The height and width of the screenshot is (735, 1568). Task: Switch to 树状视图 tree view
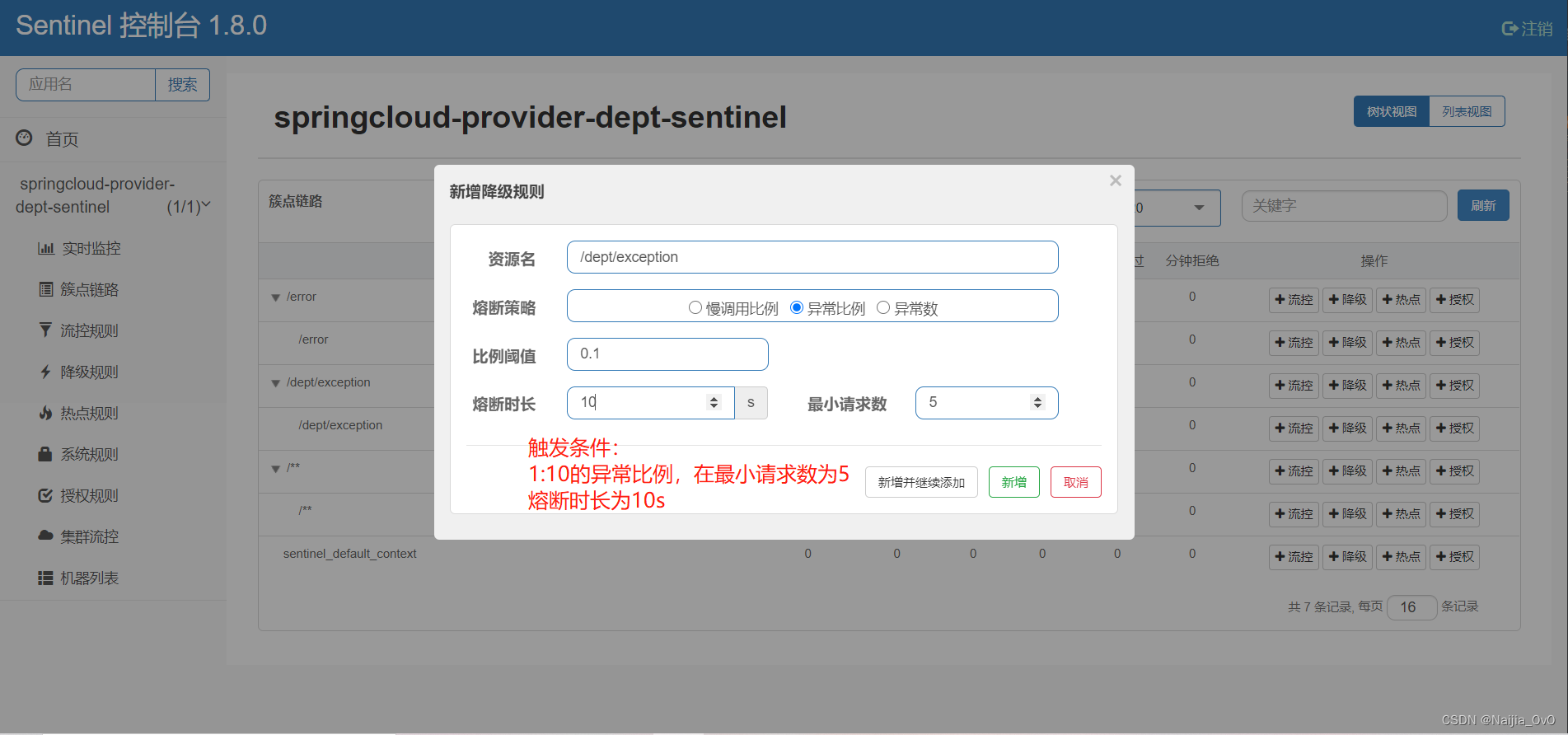[x=1392, y=111]
